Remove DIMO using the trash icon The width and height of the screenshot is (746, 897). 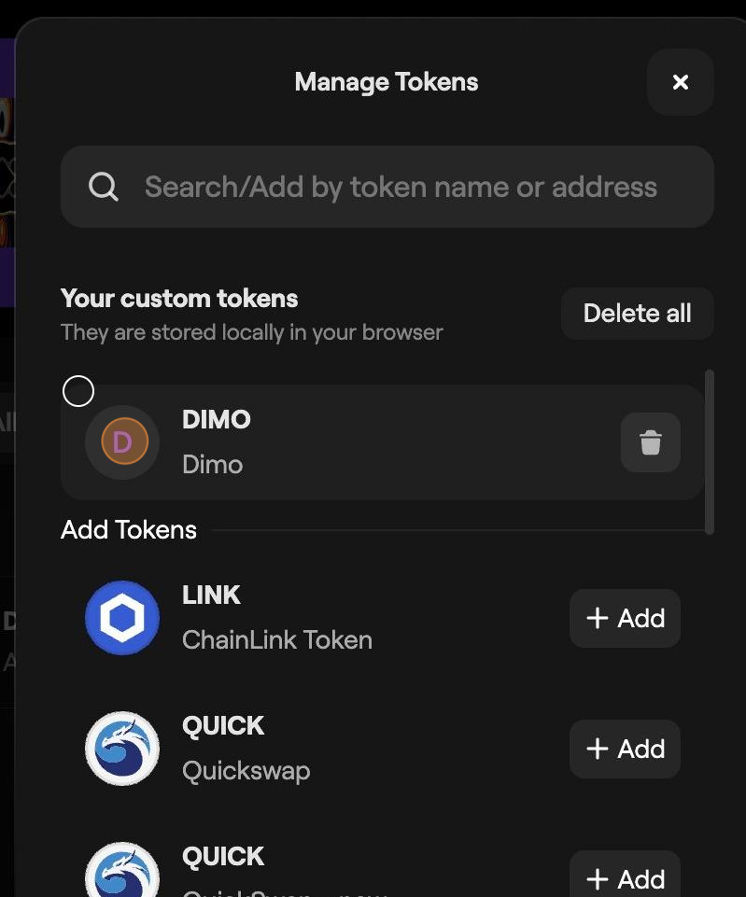(x=650, y=442)
